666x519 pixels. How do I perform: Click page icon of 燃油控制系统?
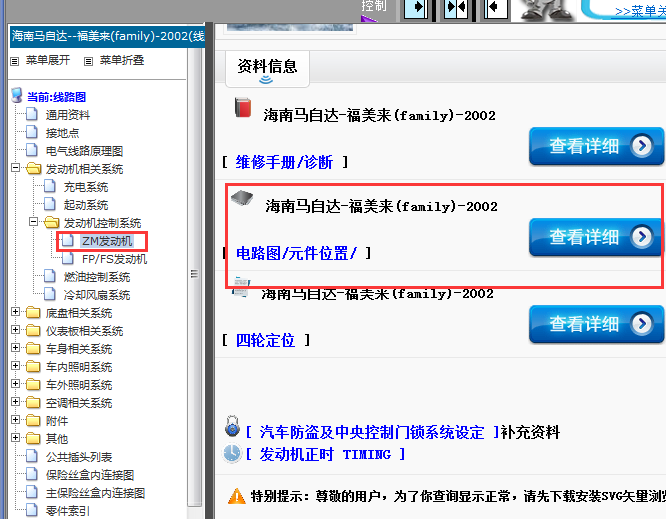pos(50,276)
